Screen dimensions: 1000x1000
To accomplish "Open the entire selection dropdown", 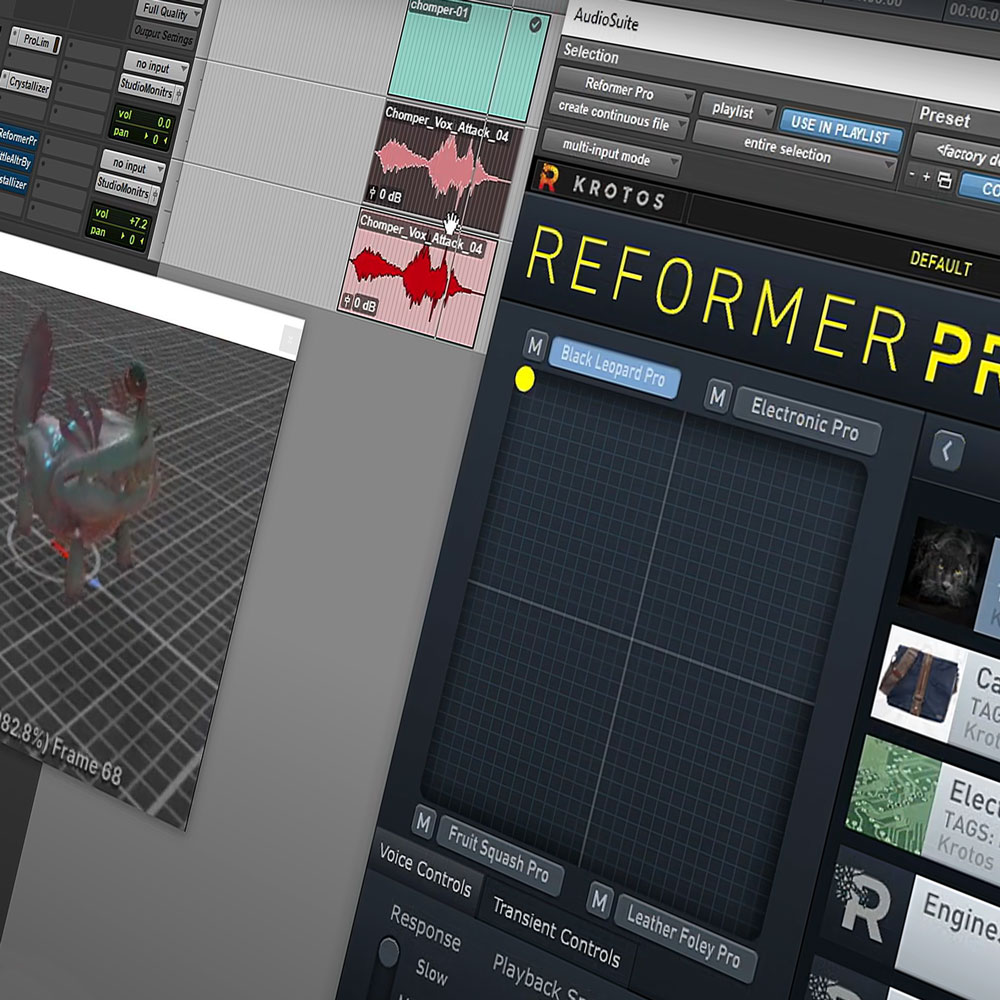I will click(795, 150).
